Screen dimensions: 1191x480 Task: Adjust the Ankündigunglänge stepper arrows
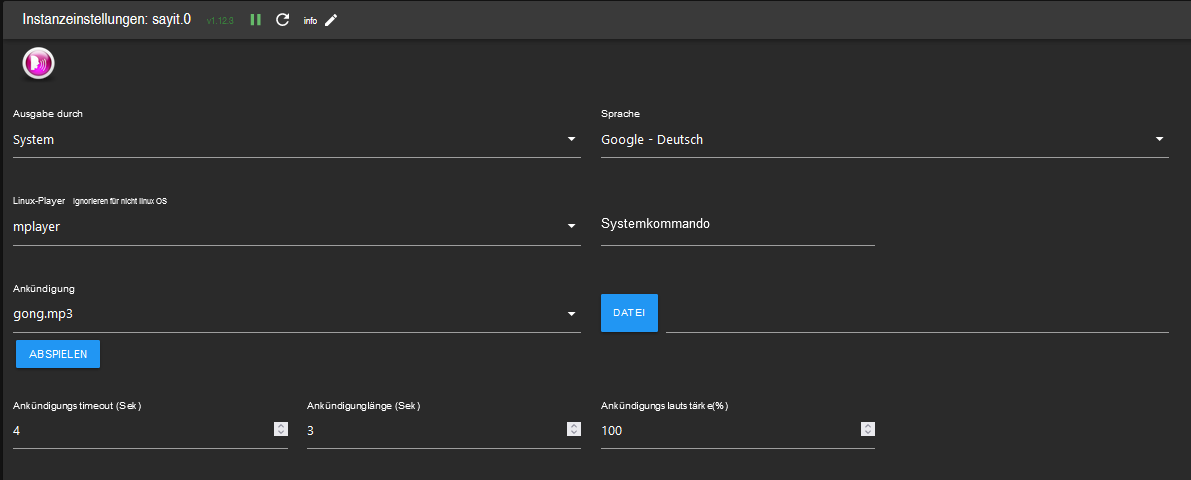(x=574, y=429)
